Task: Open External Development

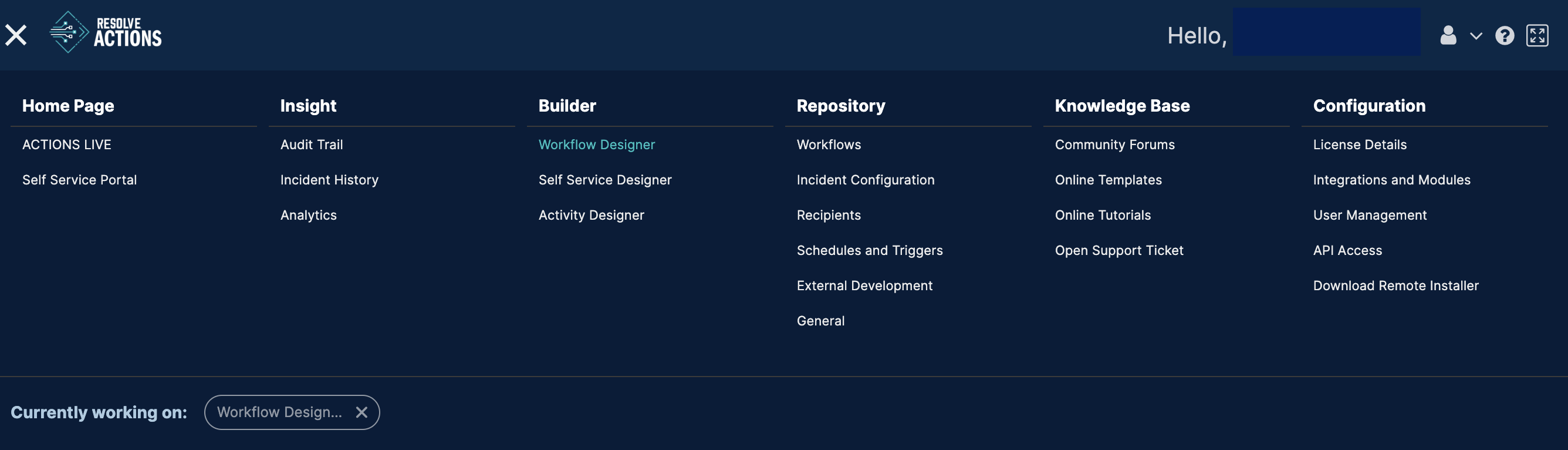Action: click(864, 286)
